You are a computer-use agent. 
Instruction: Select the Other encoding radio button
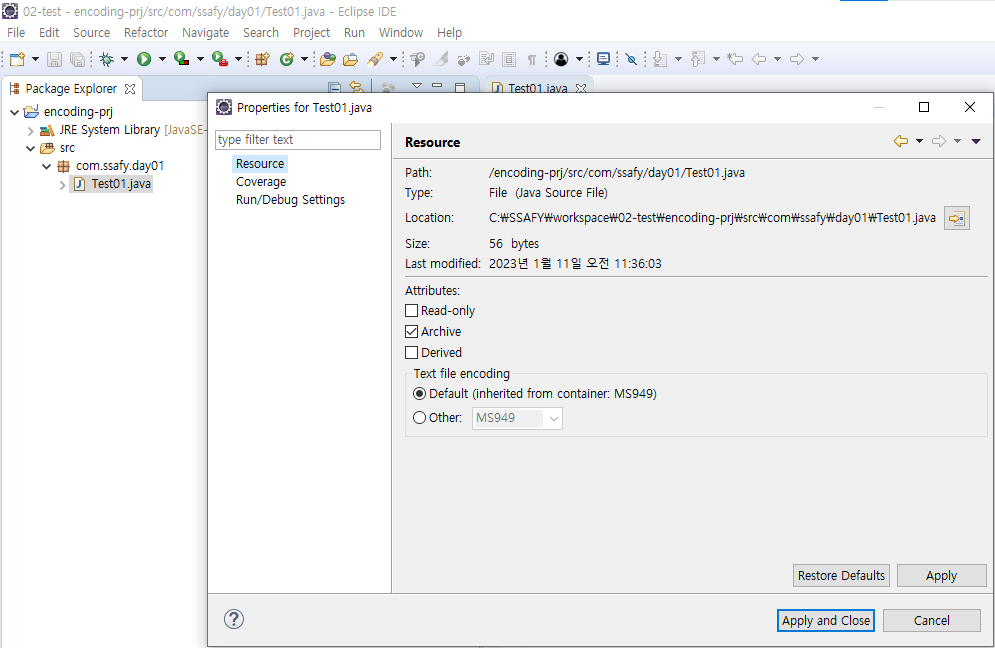419,418
